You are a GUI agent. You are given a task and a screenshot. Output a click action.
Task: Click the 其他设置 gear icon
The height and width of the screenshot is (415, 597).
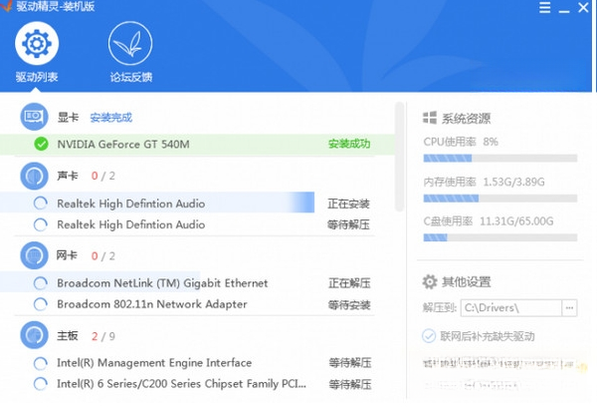coord(429,282)
